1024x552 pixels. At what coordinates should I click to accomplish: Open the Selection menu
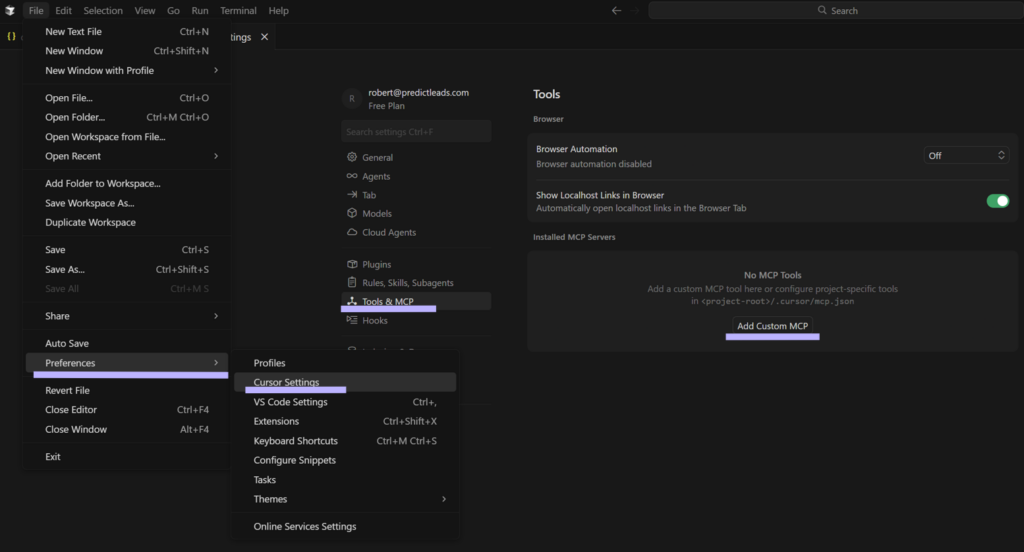tap(103, 10)
